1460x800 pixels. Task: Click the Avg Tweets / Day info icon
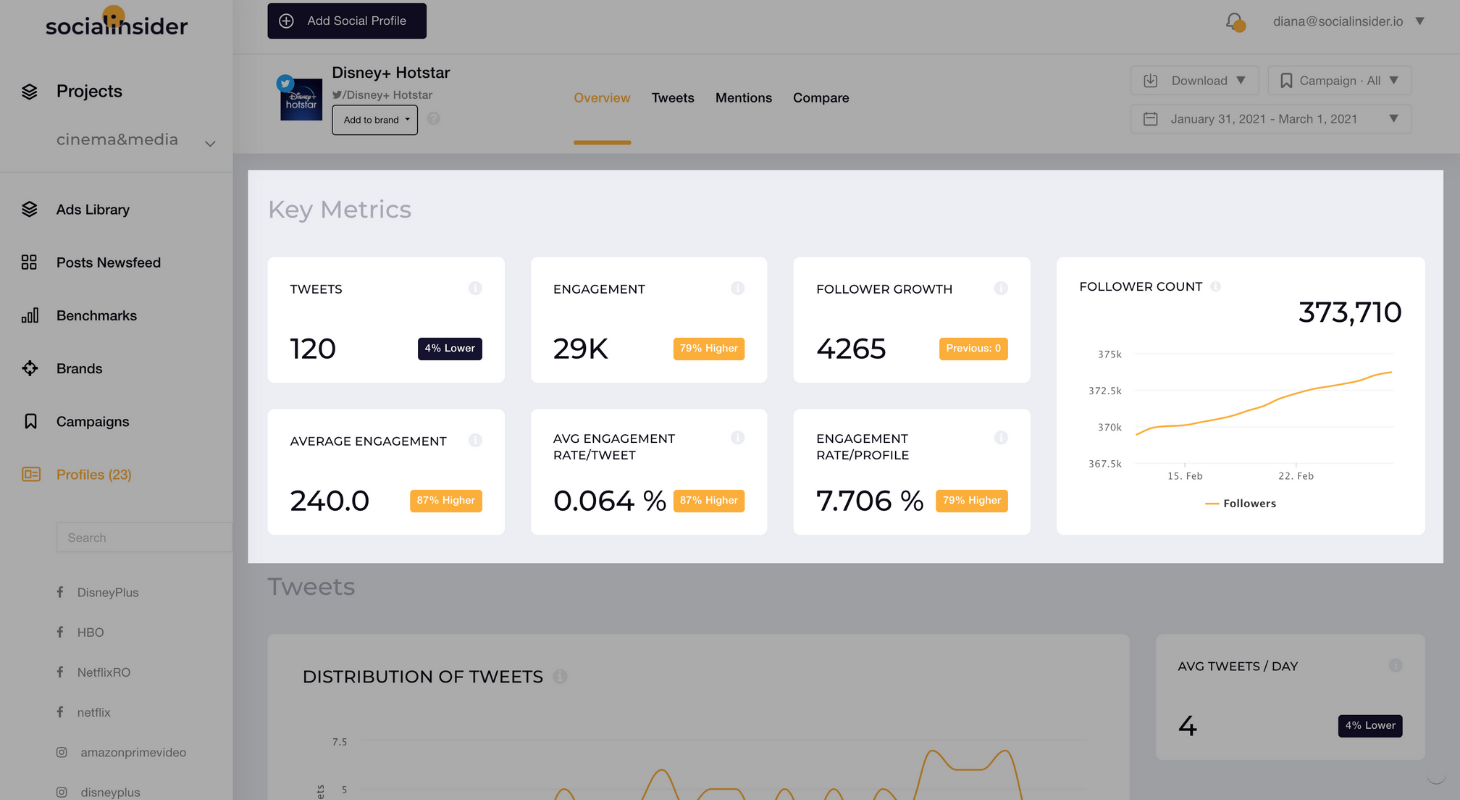coord(1395,665)
